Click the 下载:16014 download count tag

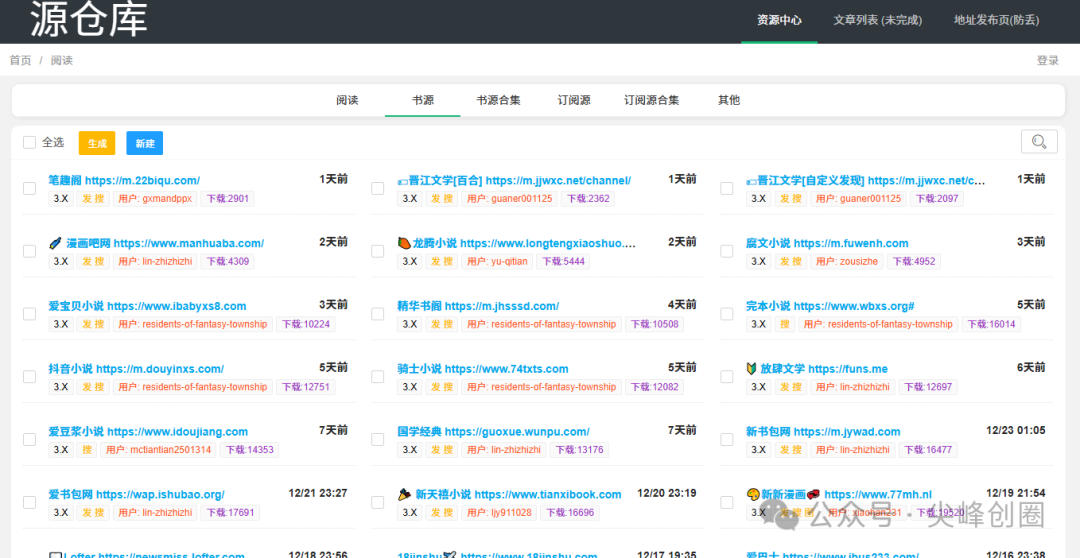tap(991, 324)
